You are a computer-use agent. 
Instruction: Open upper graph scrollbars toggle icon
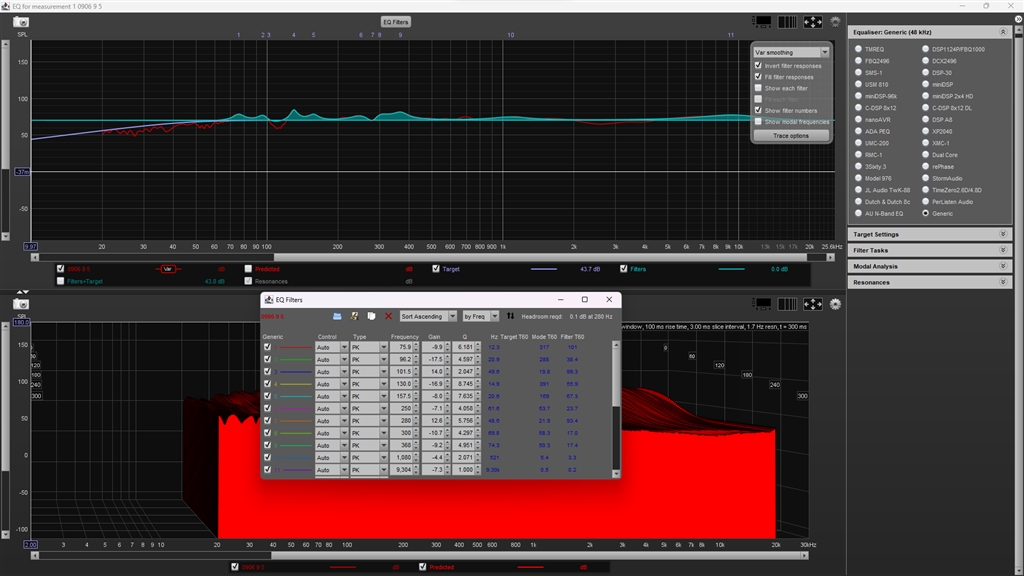coord(762,22)
